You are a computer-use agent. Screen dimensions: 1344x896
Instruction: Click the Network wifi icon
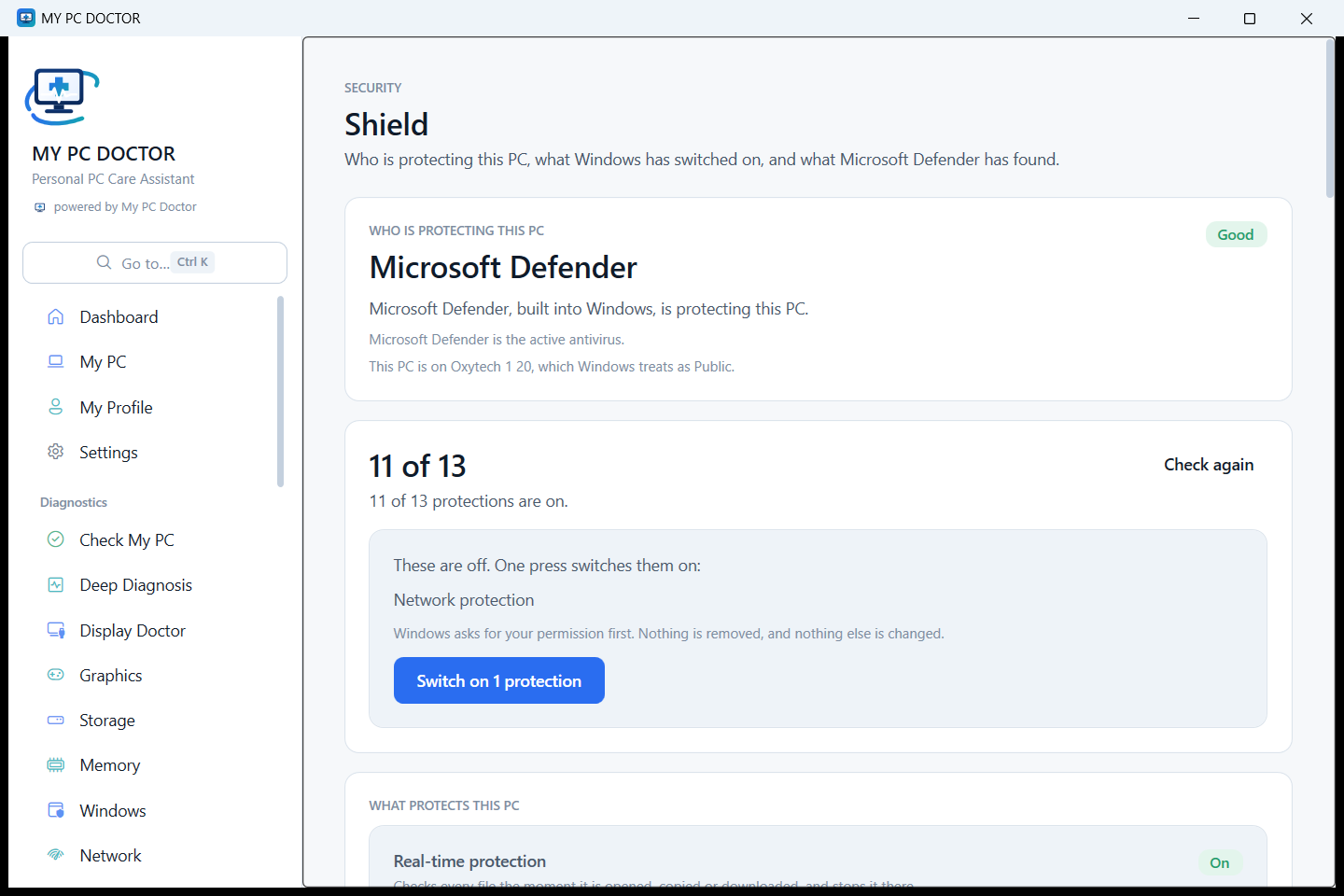pyautogui.click(x=56, y=855)
